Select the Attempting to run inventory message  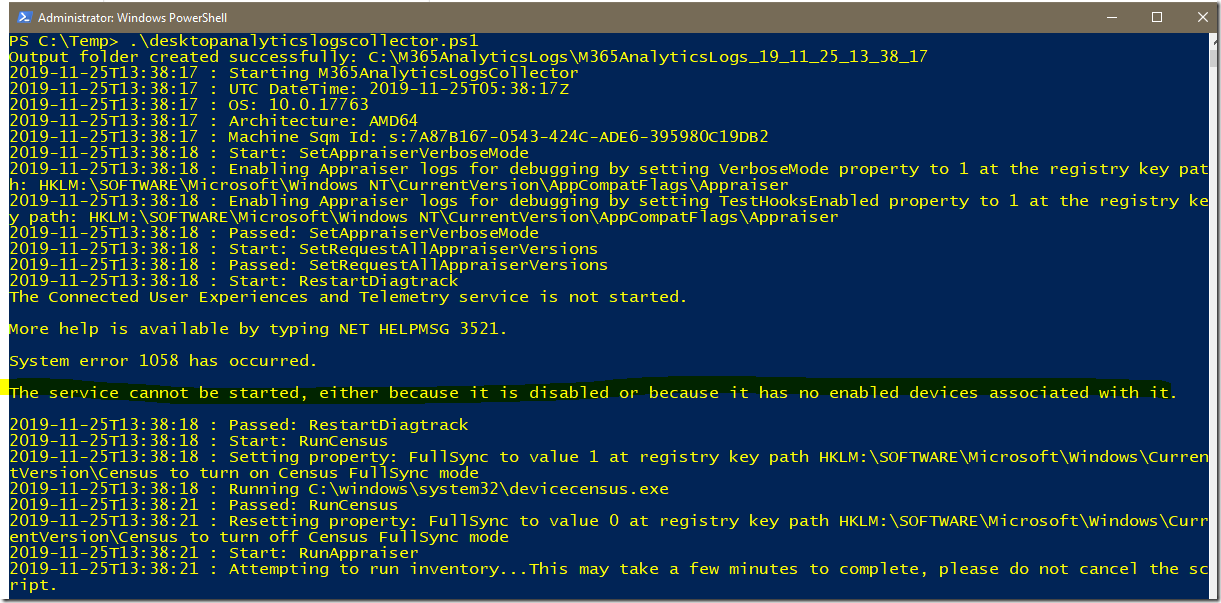click(500, 568)
